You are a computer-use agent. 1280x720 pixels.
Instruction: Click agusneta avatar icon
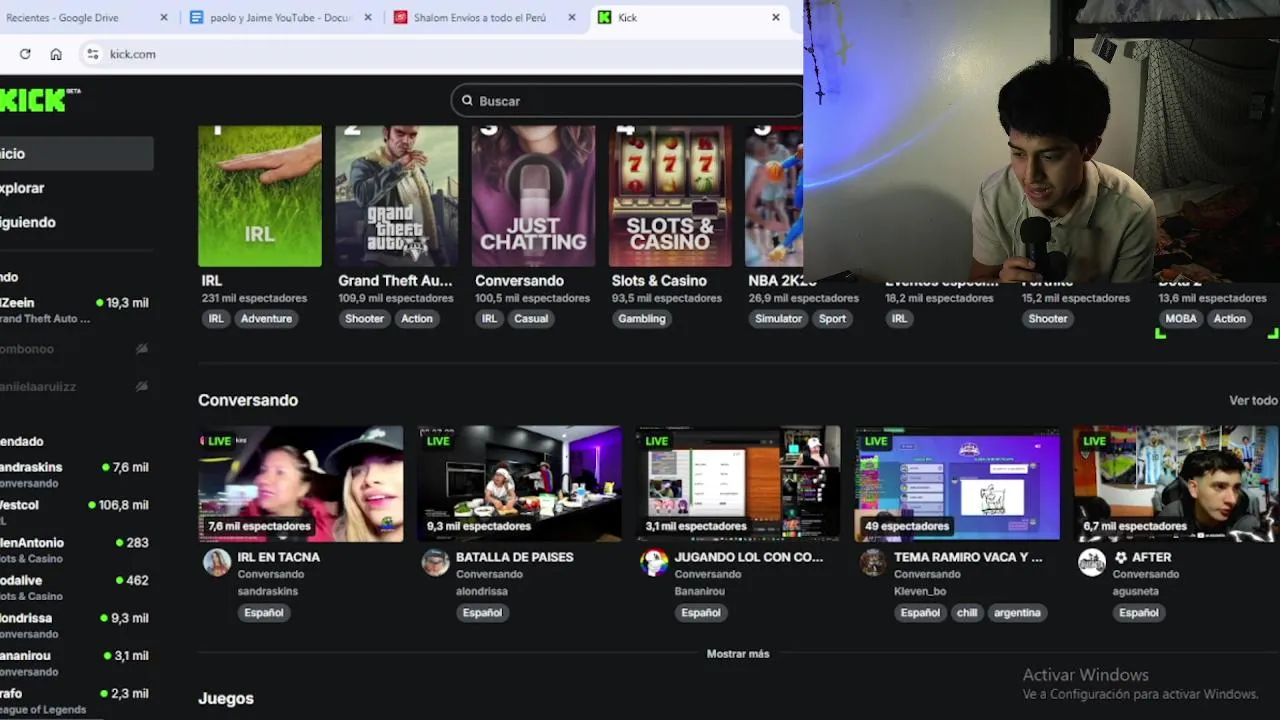(1092, 562)
